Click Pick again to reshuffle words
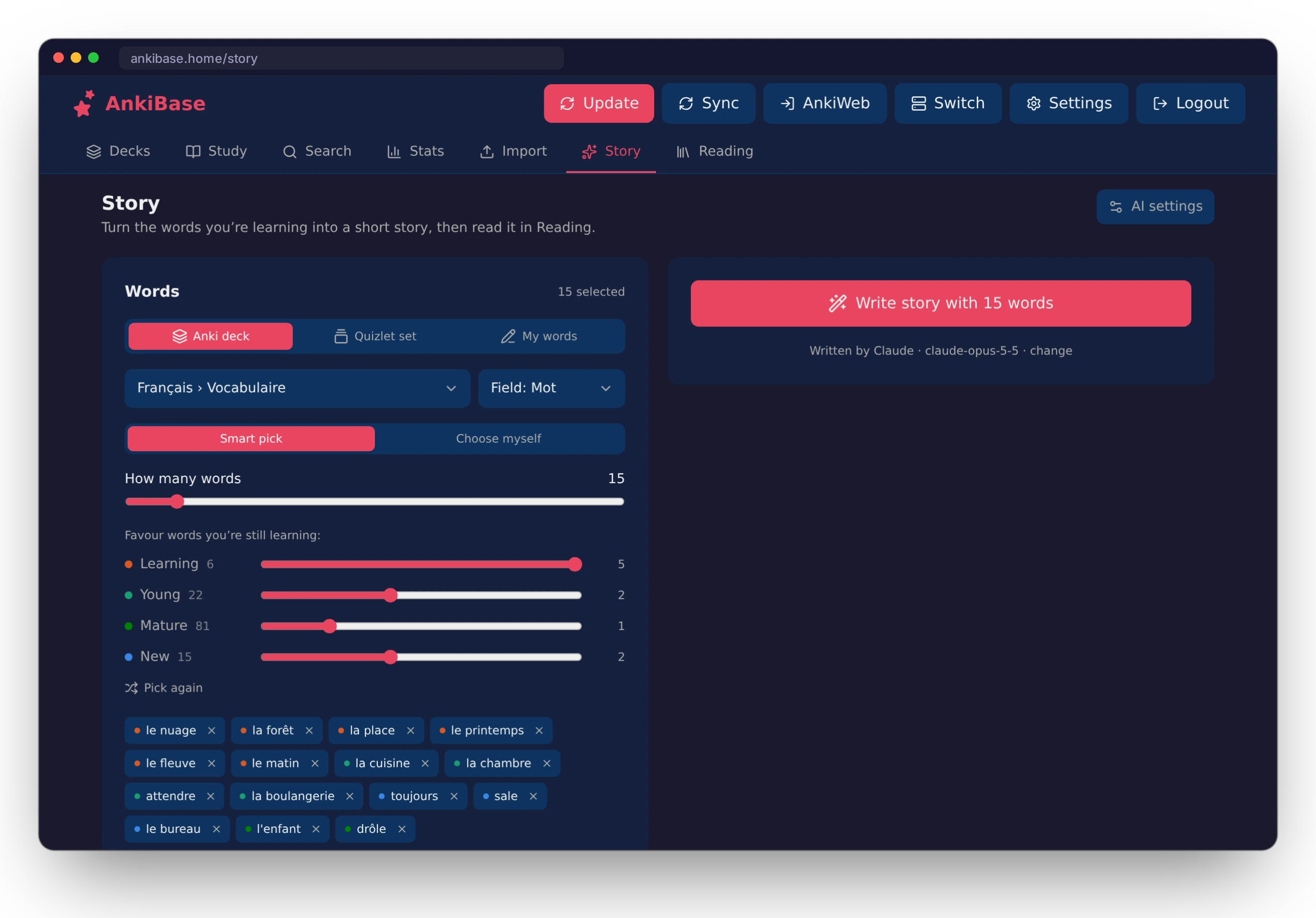Screen dimensions: 1316x918 (164, 688)
